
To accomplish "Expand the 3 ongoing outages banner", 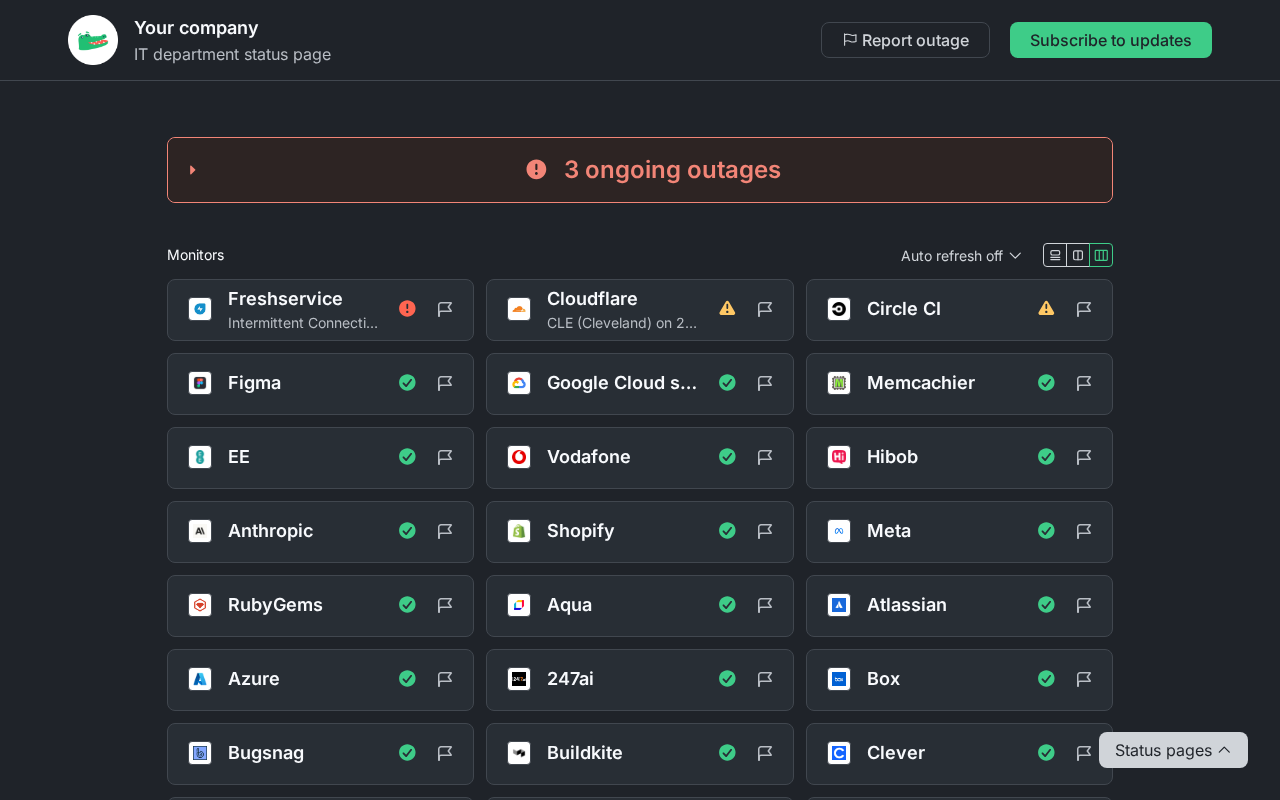I will 640,170.
